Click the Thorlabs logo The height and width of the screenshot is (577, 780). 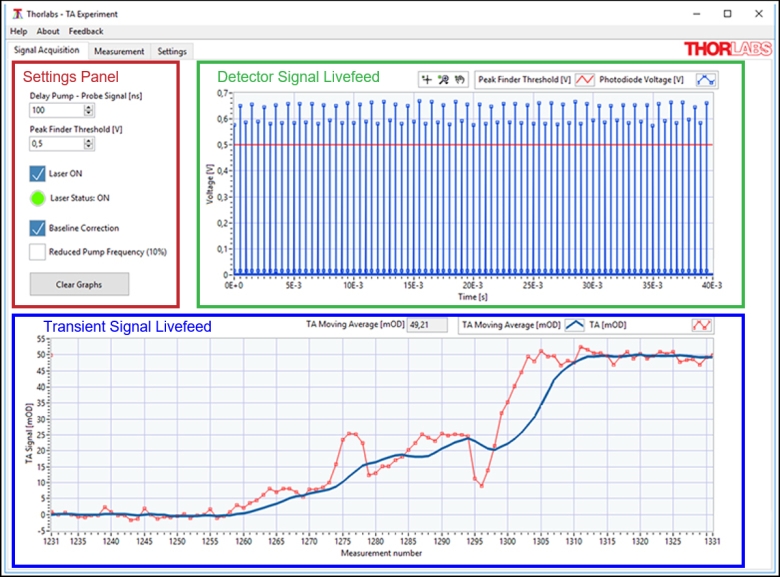(x=728, y=49)
